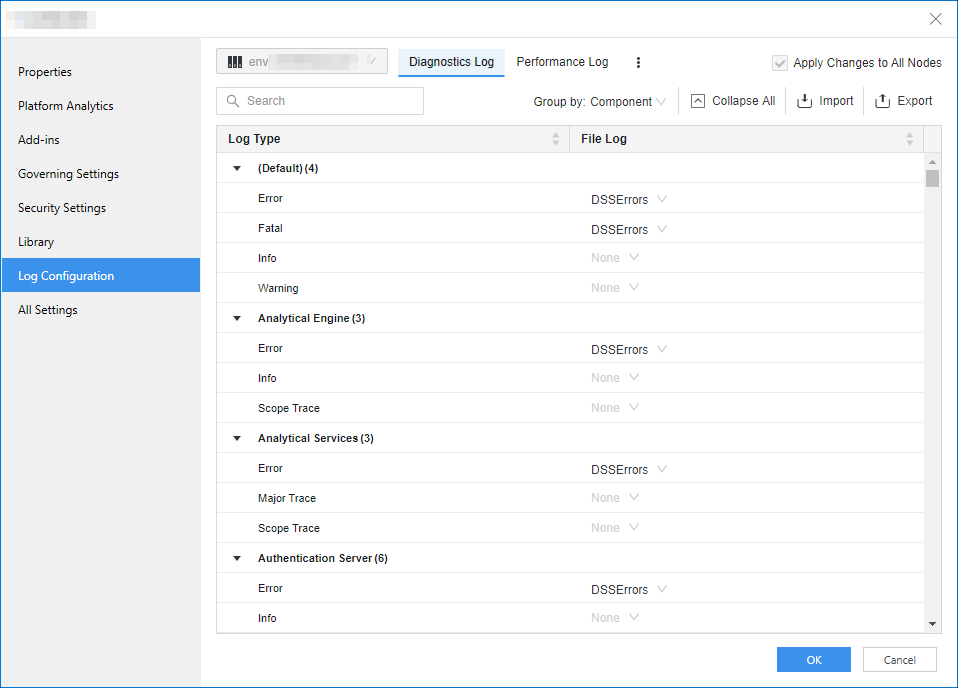Sort by File Log column arrows
Viewport: 958px width, 688px height.
(x=909, y=139)
